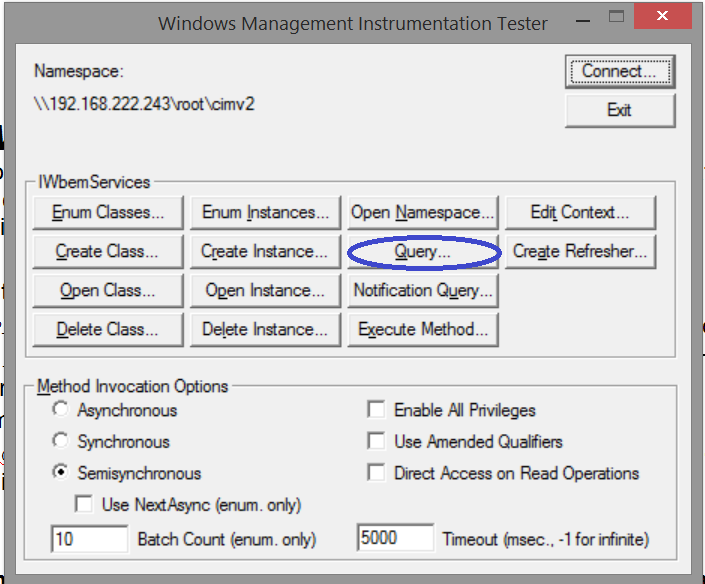Image resolution: width=705 pixels, height=584 pixels.
Task: Enable Use NextAsync (enum. only) checkbox
Action: [x=84, y=504]
